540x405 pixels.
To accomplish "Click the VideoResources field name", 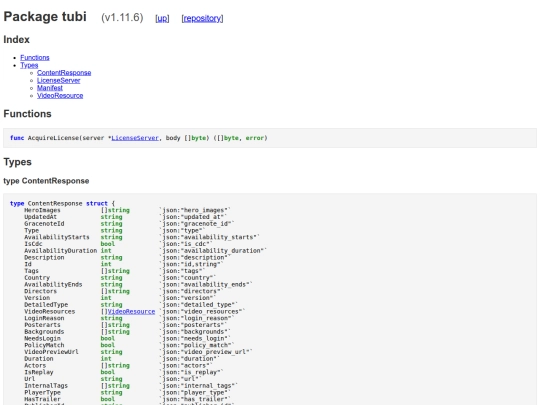I will click(x=50, y=311).
